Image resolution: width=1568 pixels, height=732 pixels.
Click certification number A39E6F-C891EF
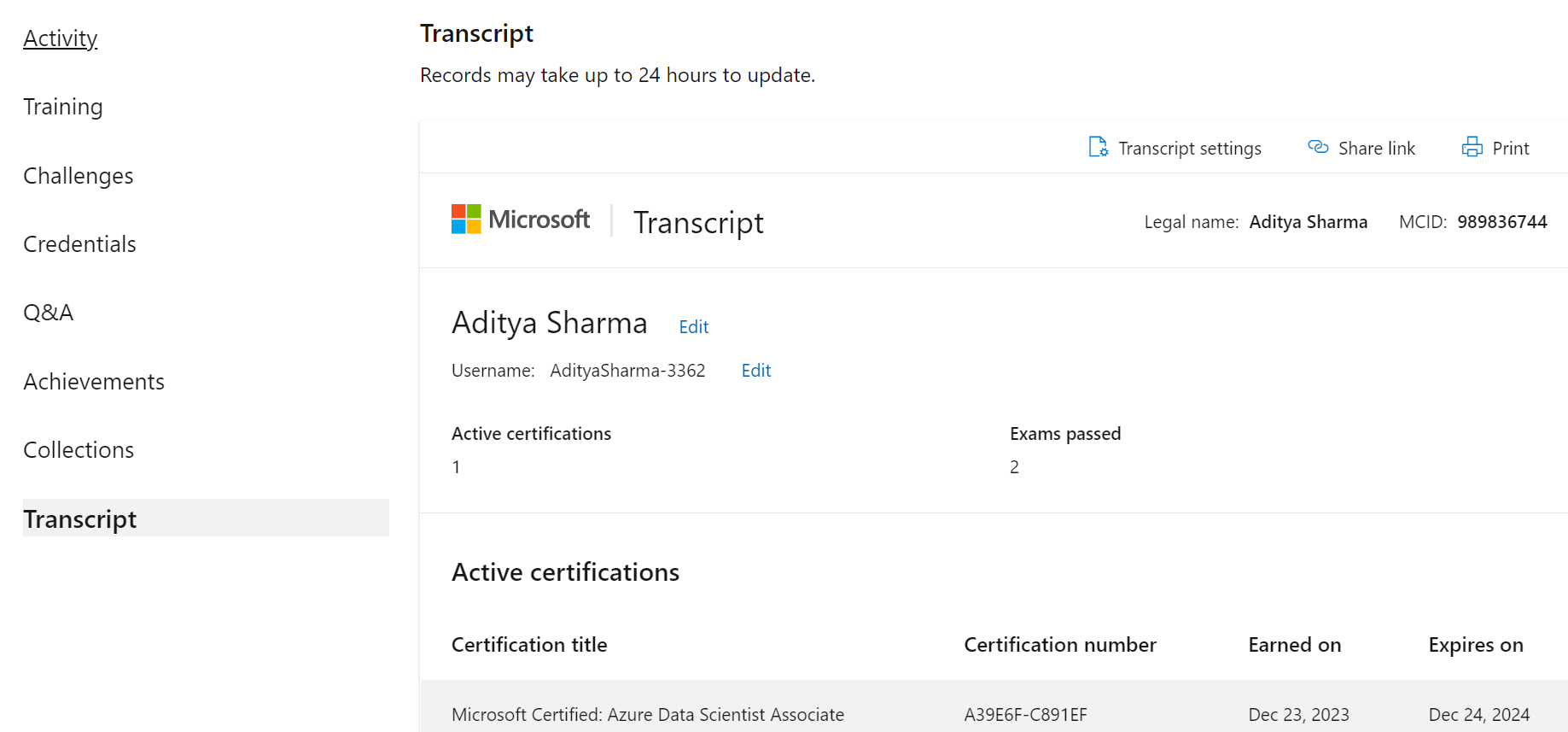coord(1025,714)
